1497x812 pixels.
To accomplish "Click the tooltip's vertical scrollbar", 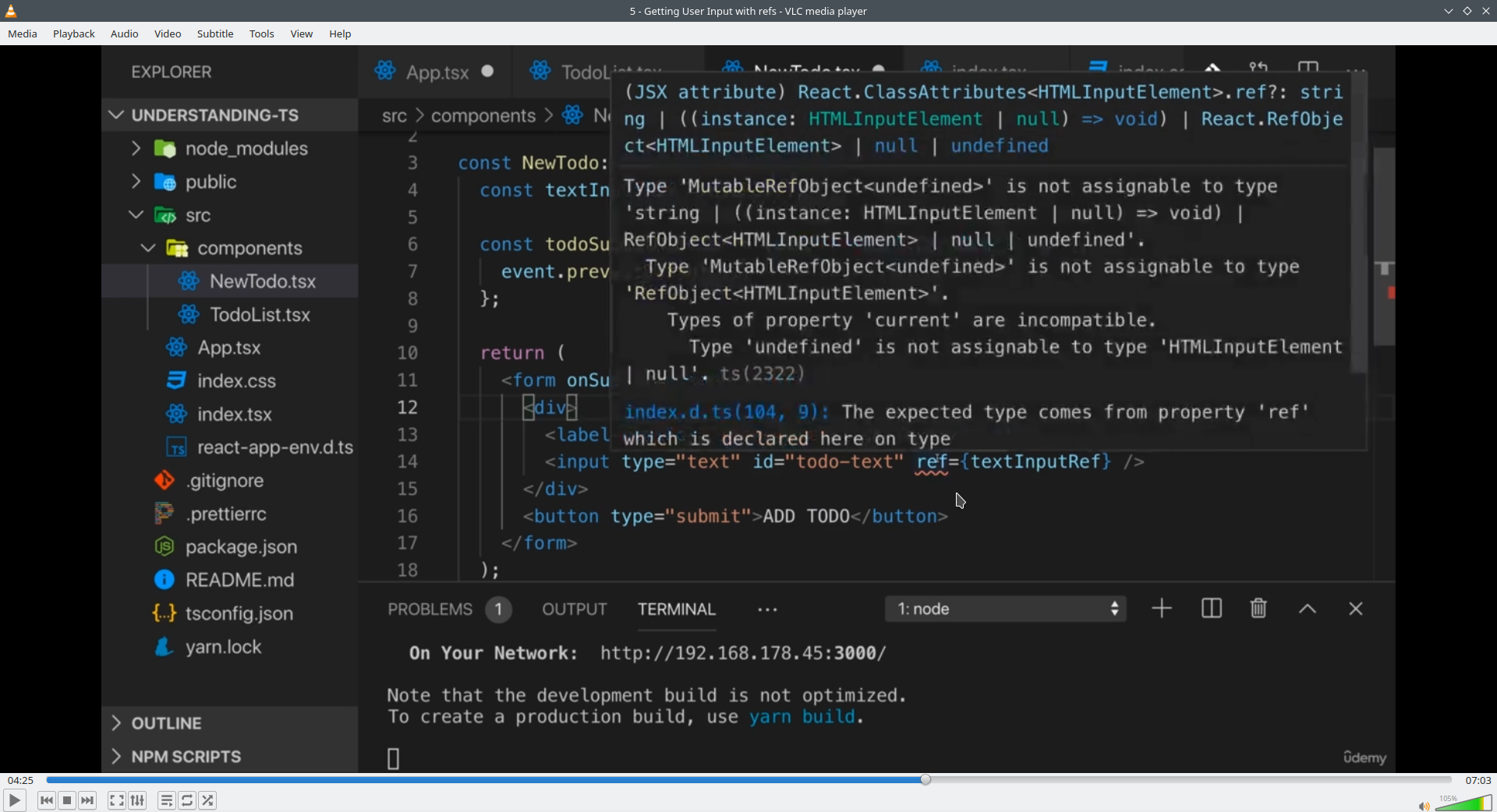I will (1358, 222).
